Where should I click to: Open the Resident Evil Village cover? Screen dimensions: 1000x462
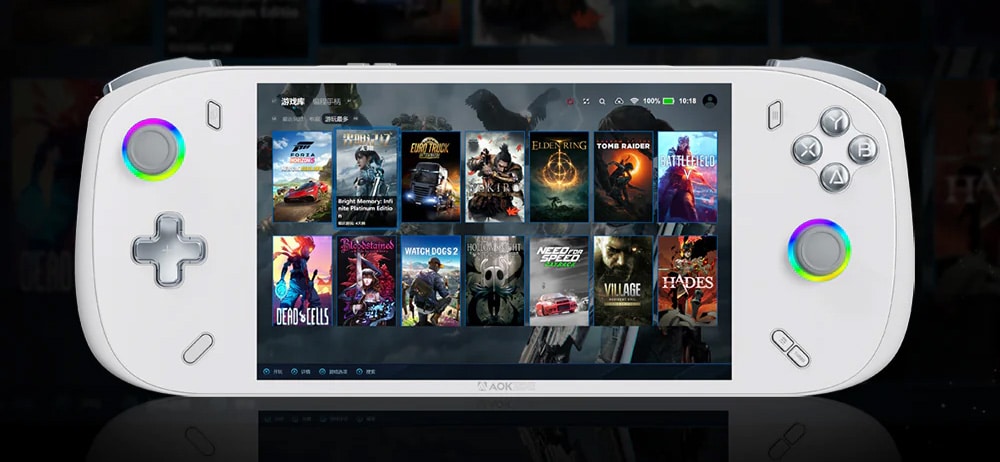click(623, 281)
